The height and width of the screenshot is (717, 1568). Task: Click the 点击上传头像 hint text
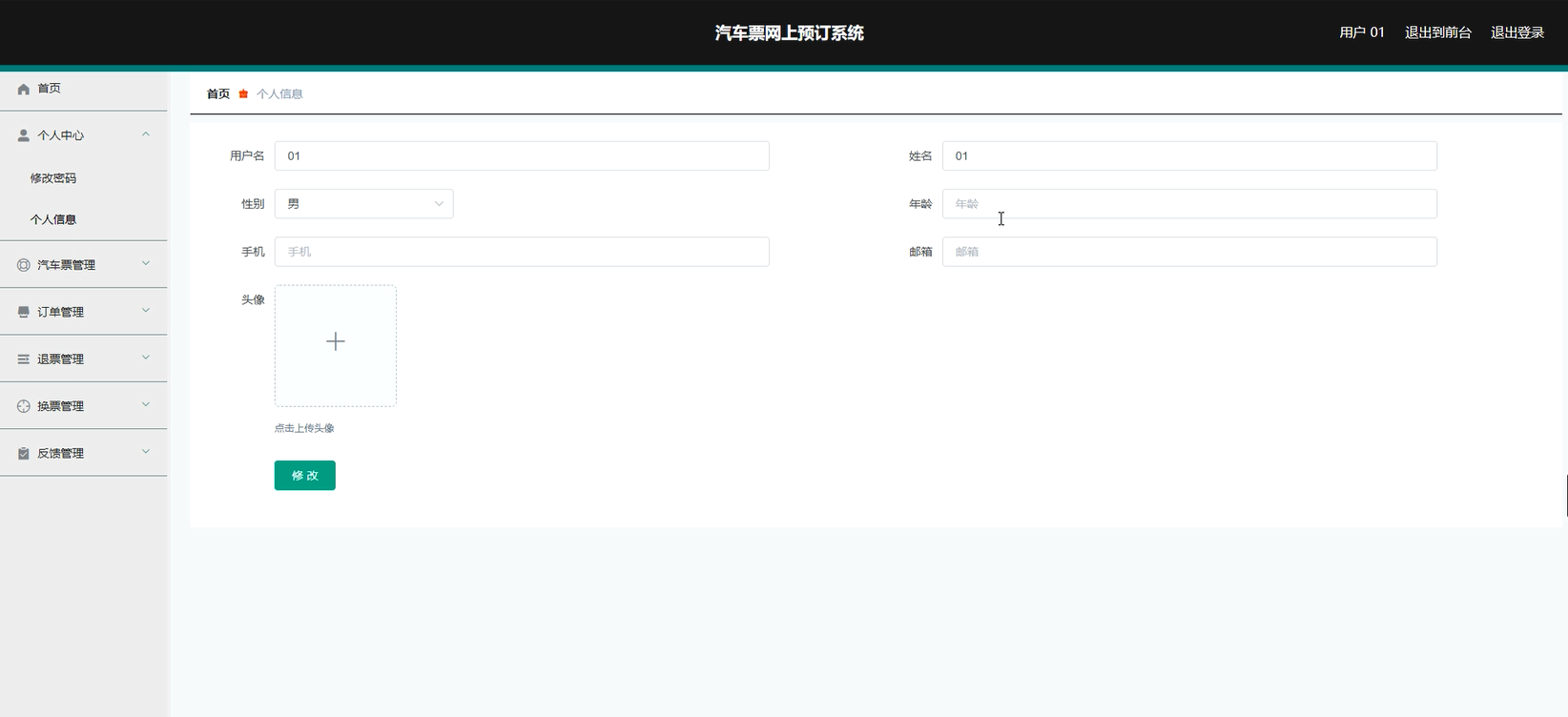pos(304,428)
